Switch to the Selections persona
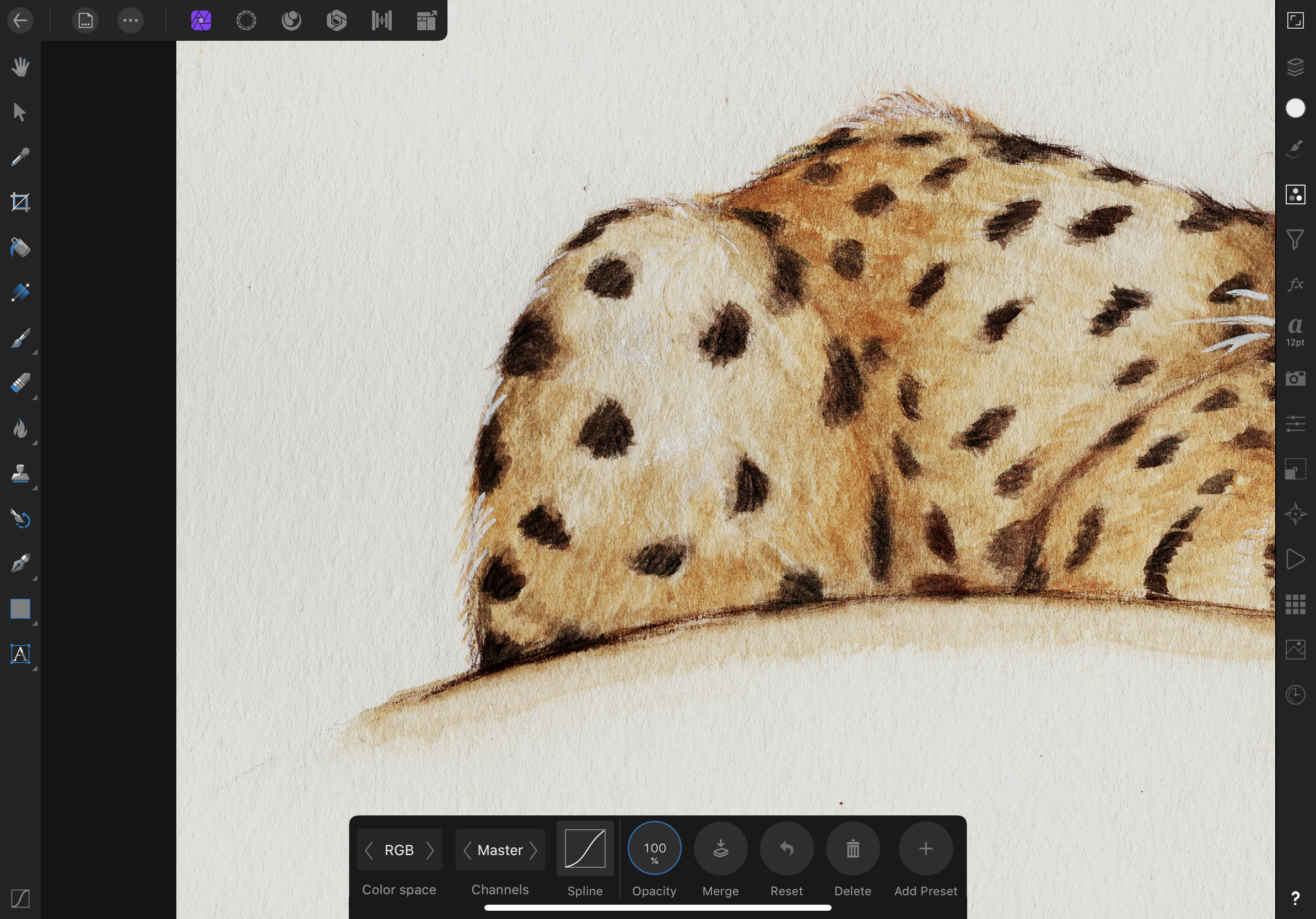 click(246, 20)
